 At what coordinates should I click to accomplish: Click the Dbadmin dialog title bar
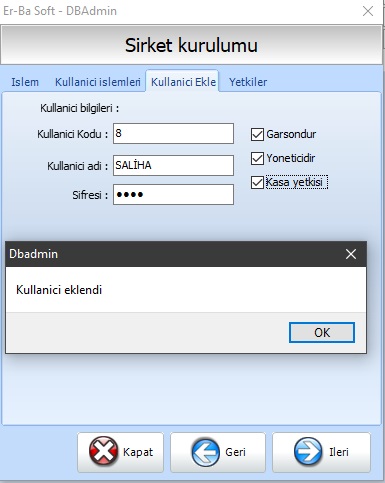(x=173, y=254)
